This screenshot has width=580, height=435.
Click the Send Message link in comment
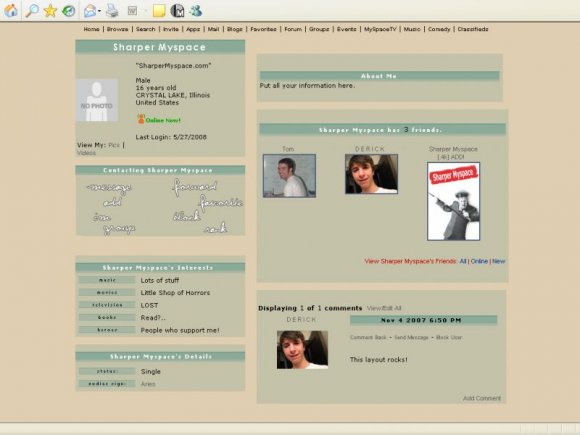point(411,337)
